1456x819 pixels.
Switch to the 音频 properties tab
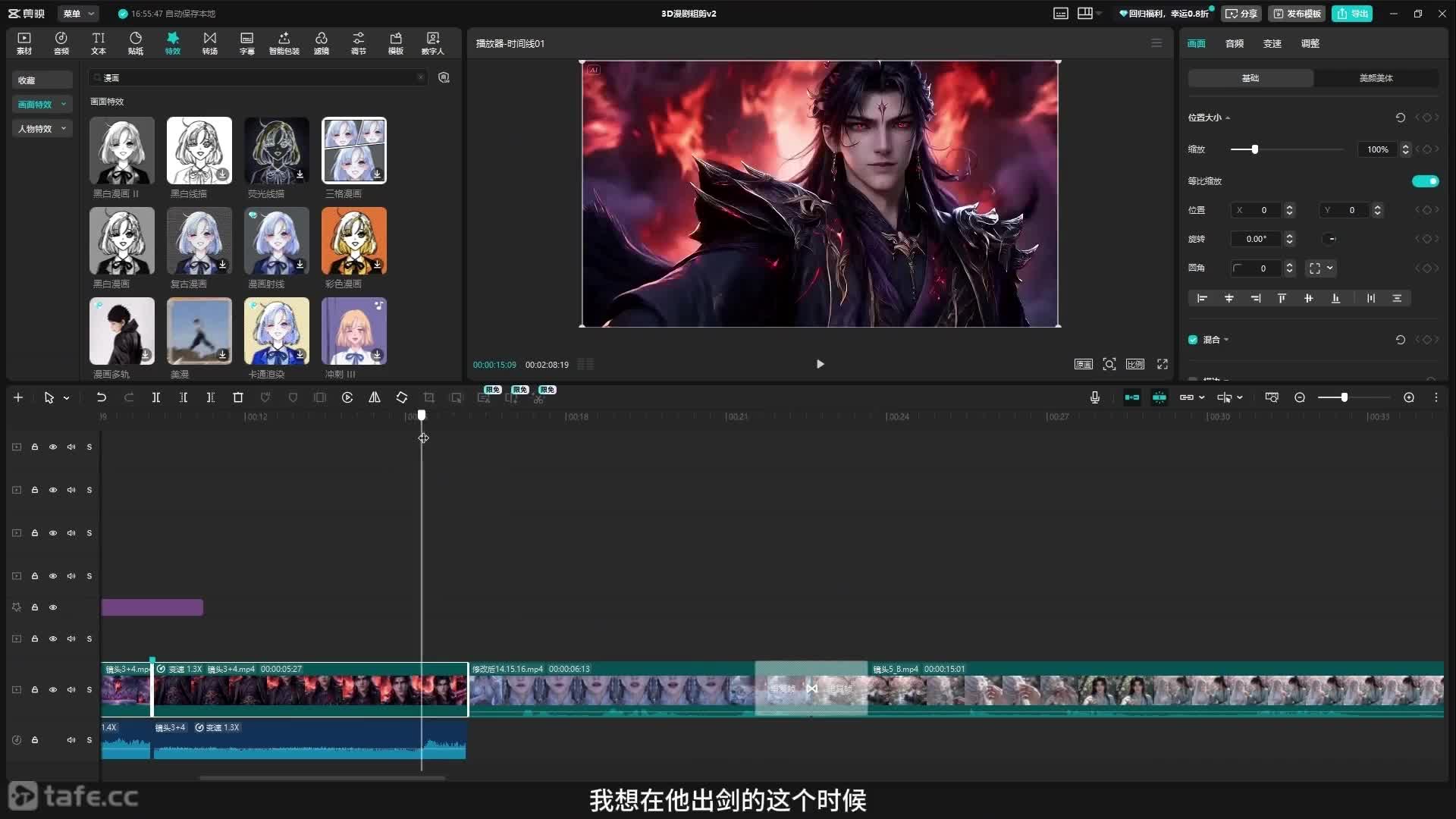[x=1234, y=43]
